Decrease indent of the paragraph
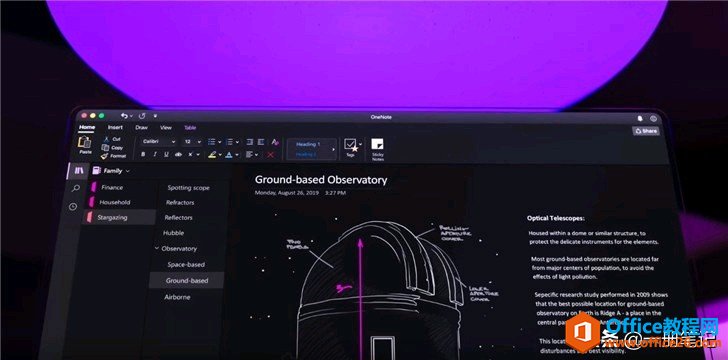Viewport: 728px width, 360px height. click(x=249, y=142)
